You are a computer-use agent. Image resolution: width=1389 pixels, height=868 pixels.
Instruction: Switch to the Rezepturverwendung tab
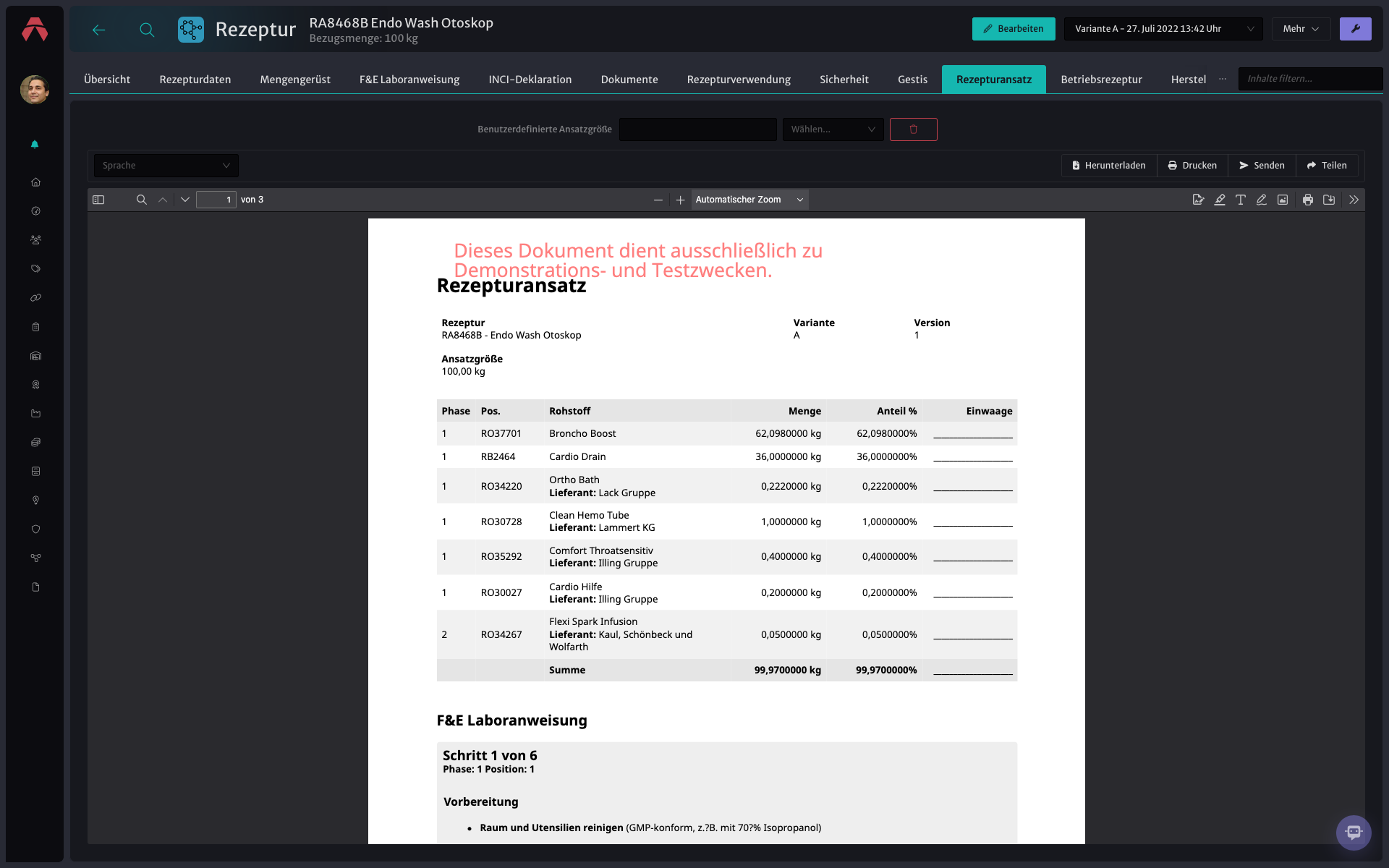click(739, 80)
